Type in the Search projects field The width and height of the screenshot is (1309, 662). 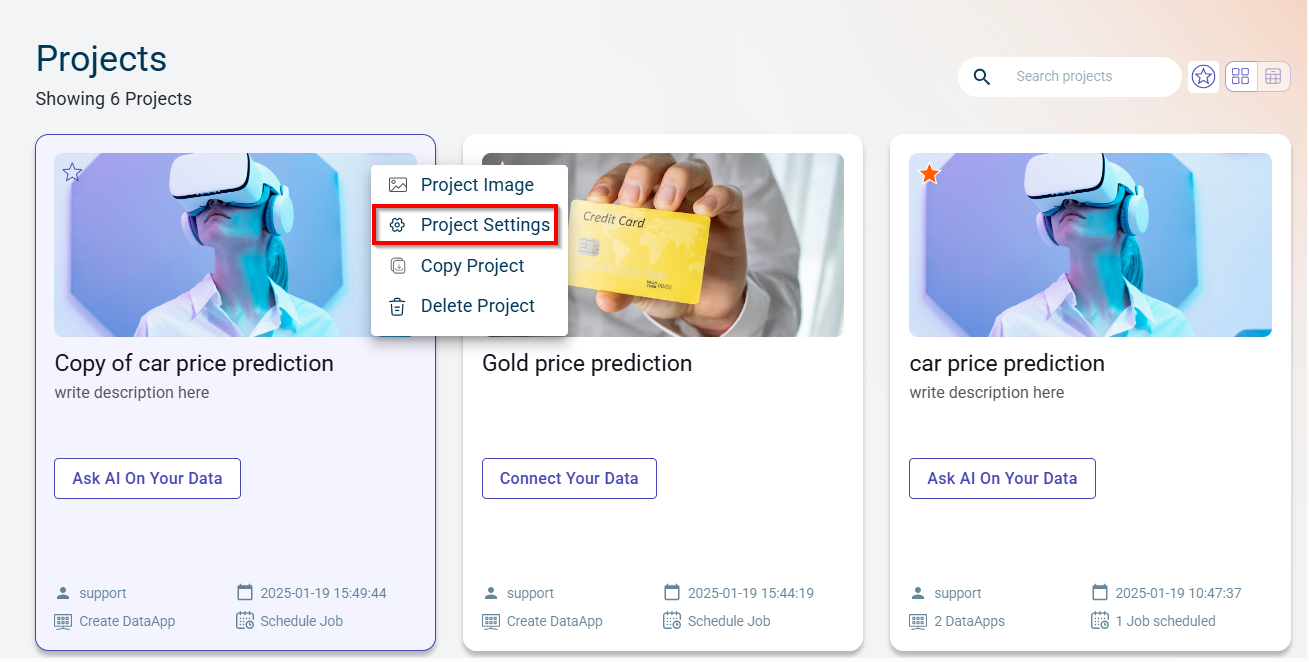[x=1090, y=77]
